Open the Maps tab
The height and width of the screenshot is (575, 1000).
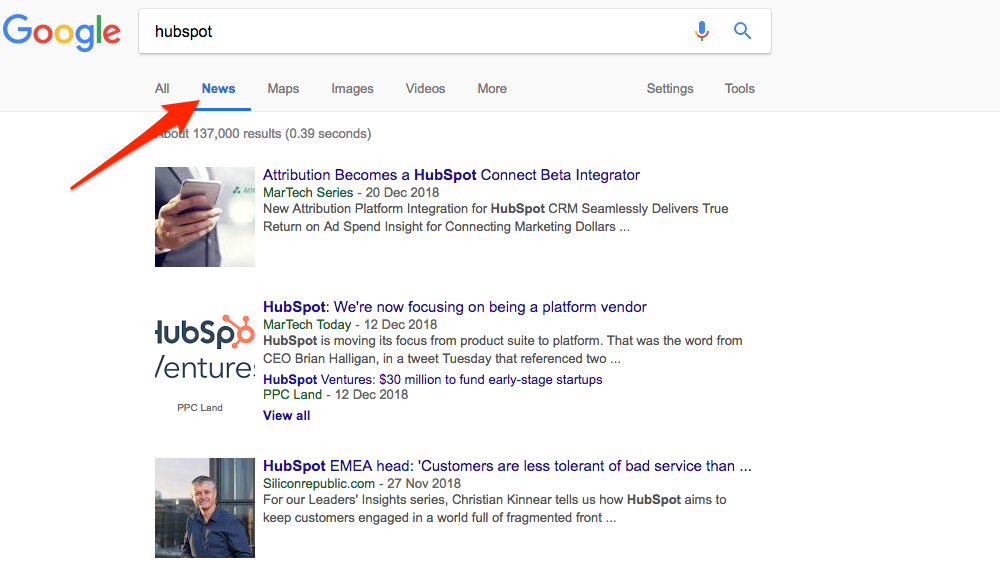point(283,89)
